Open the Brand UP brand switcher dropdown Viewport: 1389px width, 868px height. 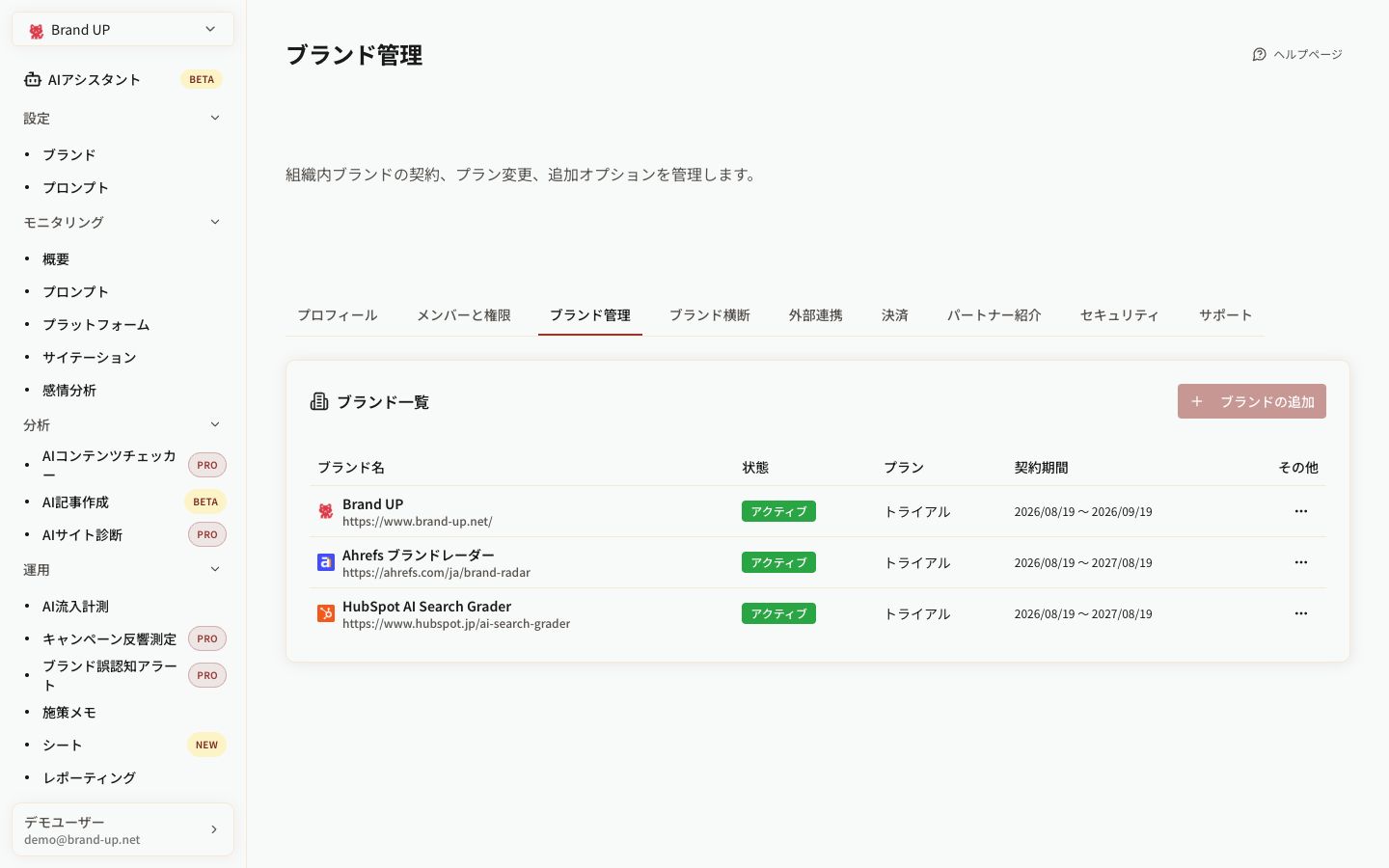coord(123,30)
